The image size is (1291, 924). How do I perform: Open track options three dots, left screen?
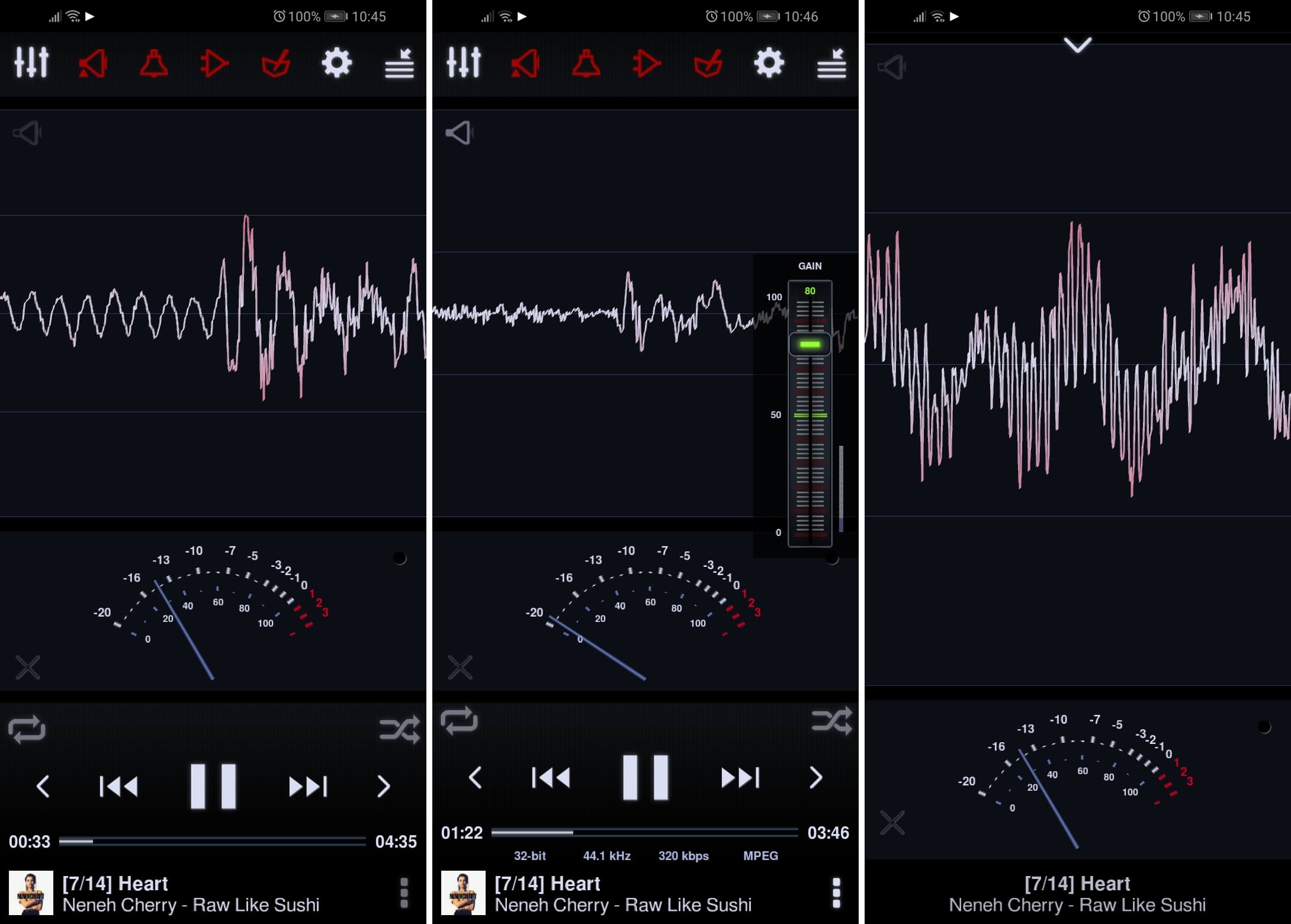tap(404, 893)
